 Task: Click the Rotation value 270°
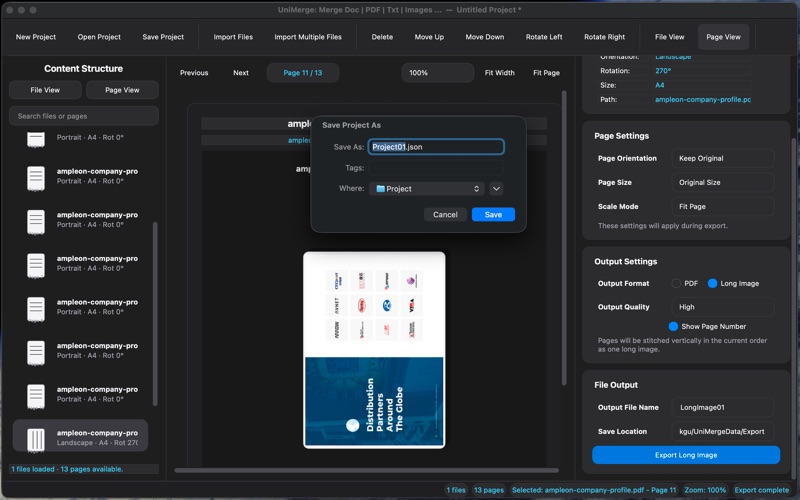[x=663, y=71]
